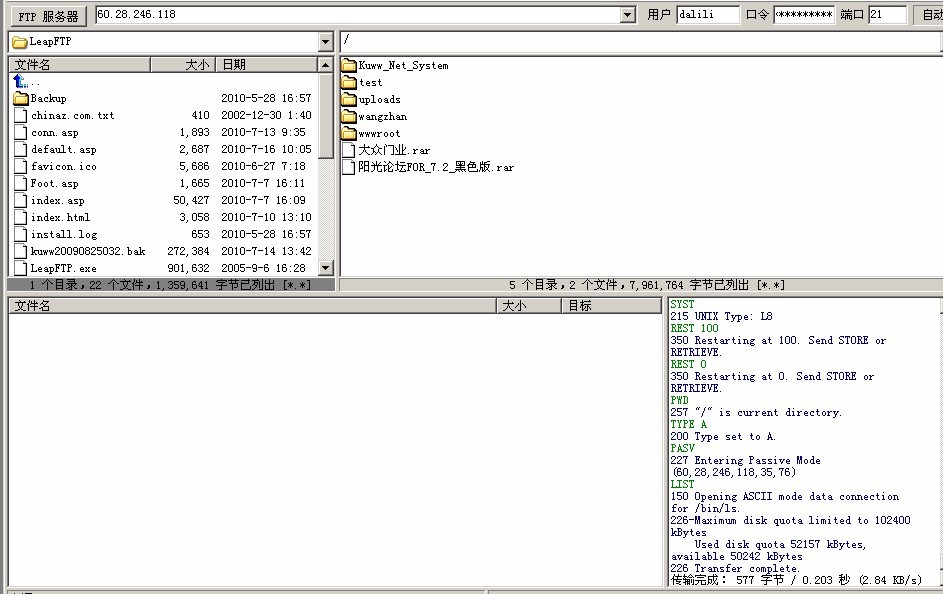The width and height of the screenshot is (943, 594).
Task: Select kuww20090825032.bak in local list
Action: tap(87, 251)
